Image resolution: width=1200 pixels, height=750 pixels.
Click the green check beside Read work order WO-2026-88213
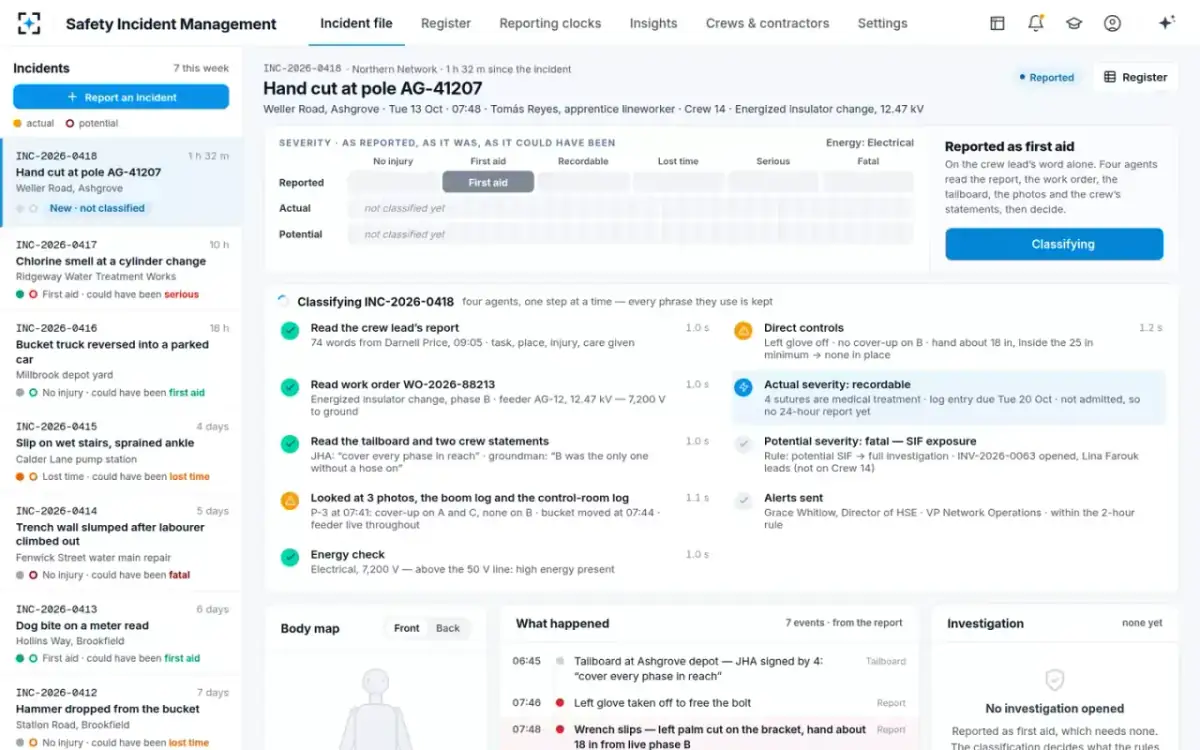point(290,387)
